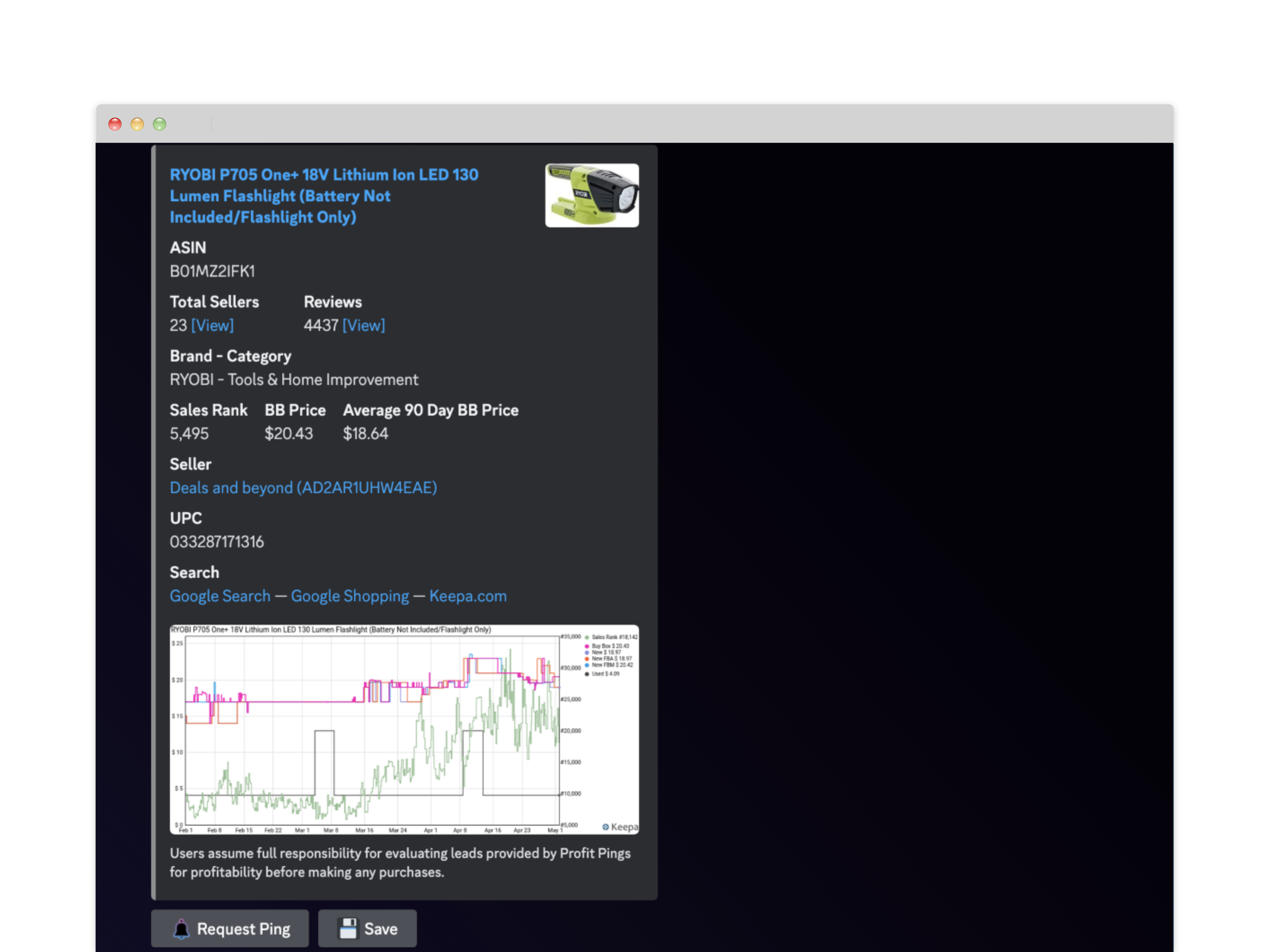Click the RYOBI flashlight product thumbnail
The image size is (1270, 952).
pos(592,195)
